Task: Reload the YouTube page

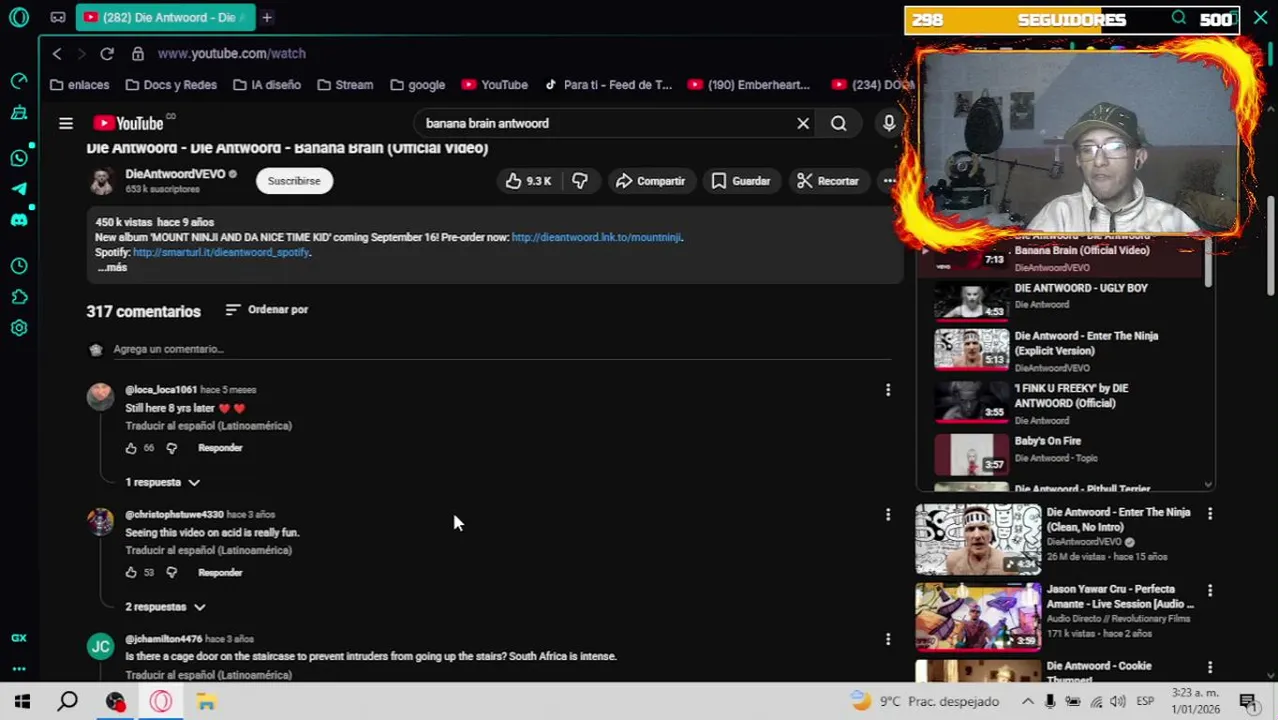Action: 107,54
